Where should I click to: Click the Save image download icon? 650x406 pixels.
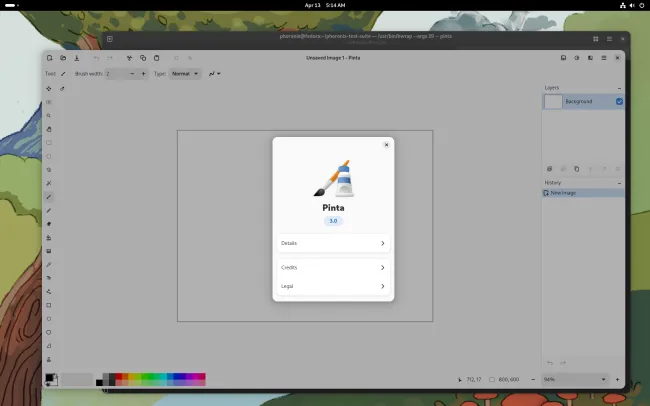(78, 58)
